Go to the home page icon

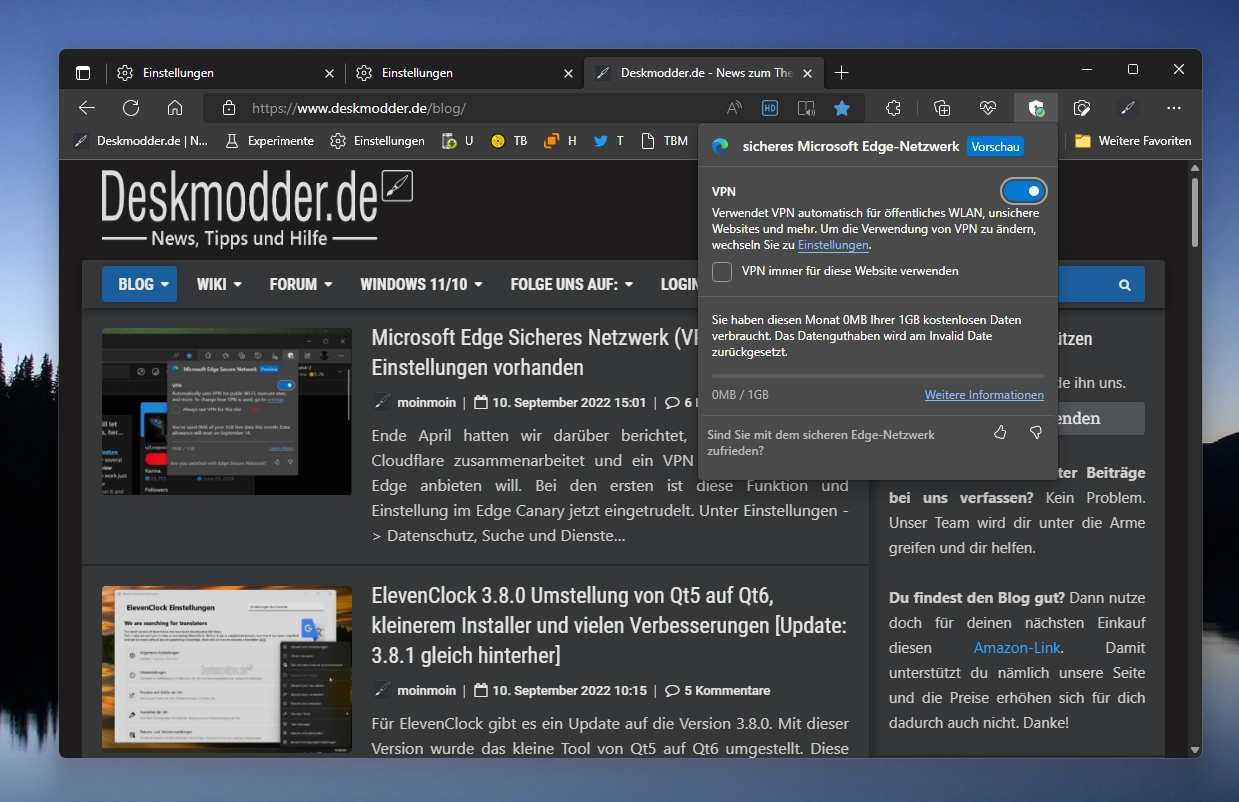[x=175, y=108]
